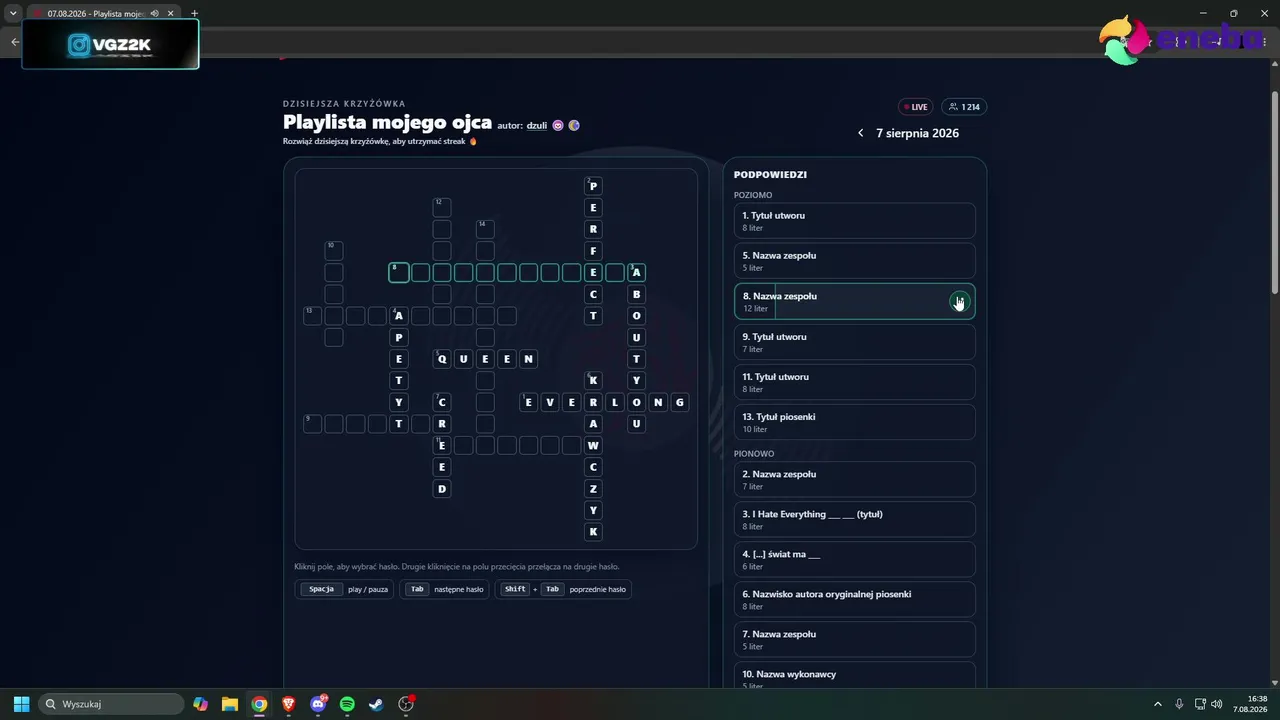1280x720 pixels.
Task: Select clue 4. świat ma
Action: point(854,560)
